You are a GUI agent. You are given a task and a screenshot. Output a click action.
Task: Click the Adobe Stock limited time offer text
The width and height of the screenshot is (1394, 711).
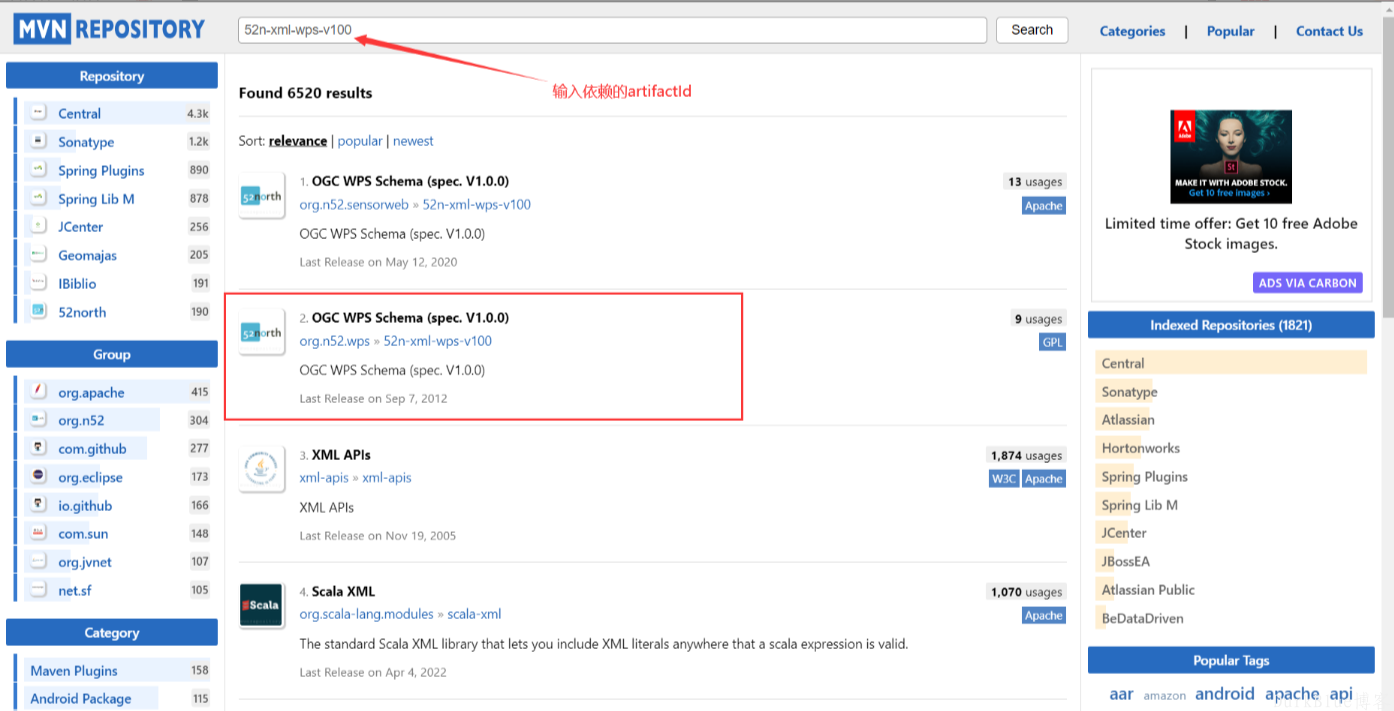coord(1231,234)
